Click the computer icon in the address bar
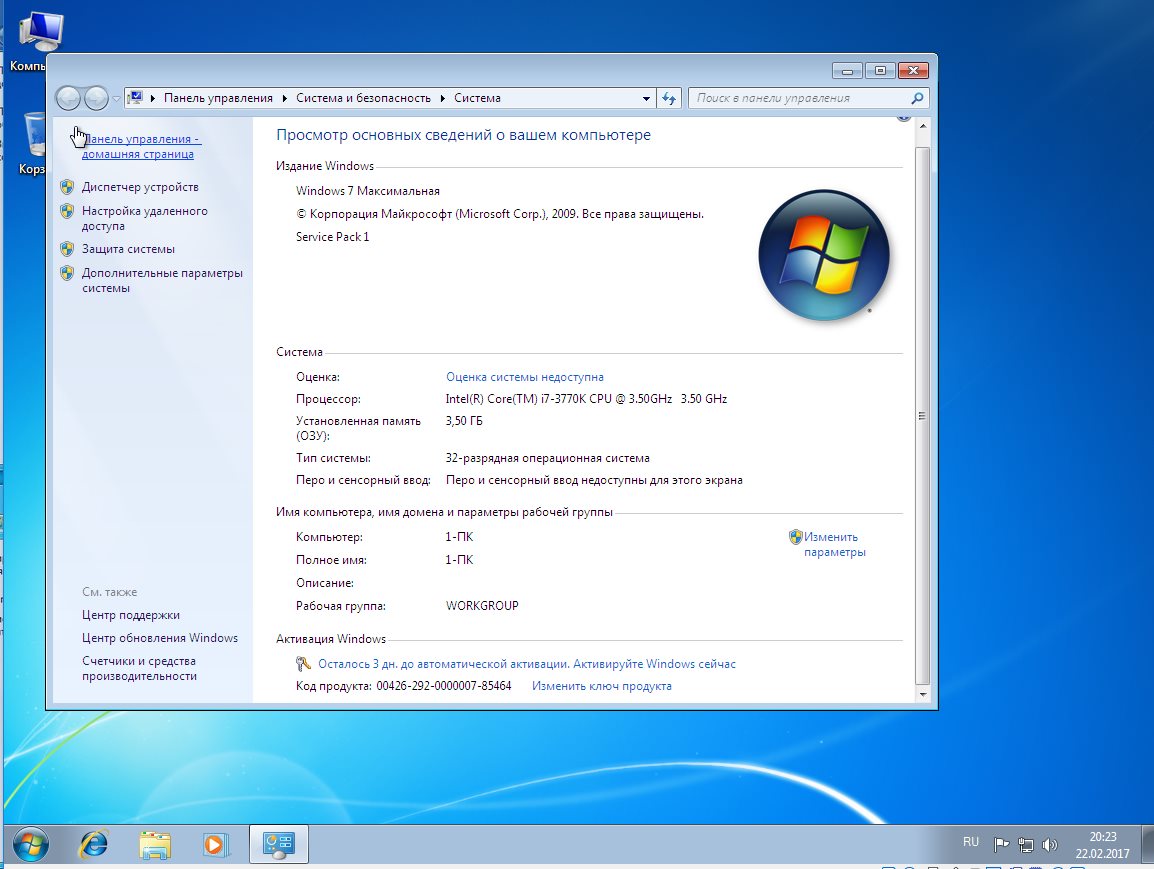 click(135, 97)
